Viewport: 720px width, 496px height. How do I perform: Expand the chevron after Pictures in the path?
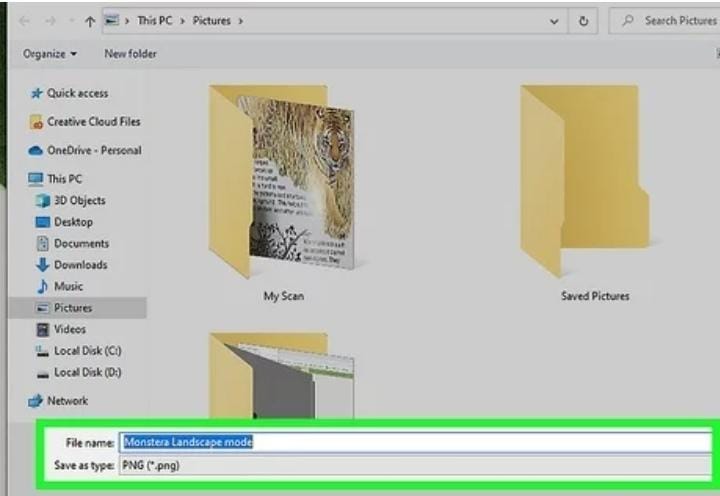coord(240,21)
